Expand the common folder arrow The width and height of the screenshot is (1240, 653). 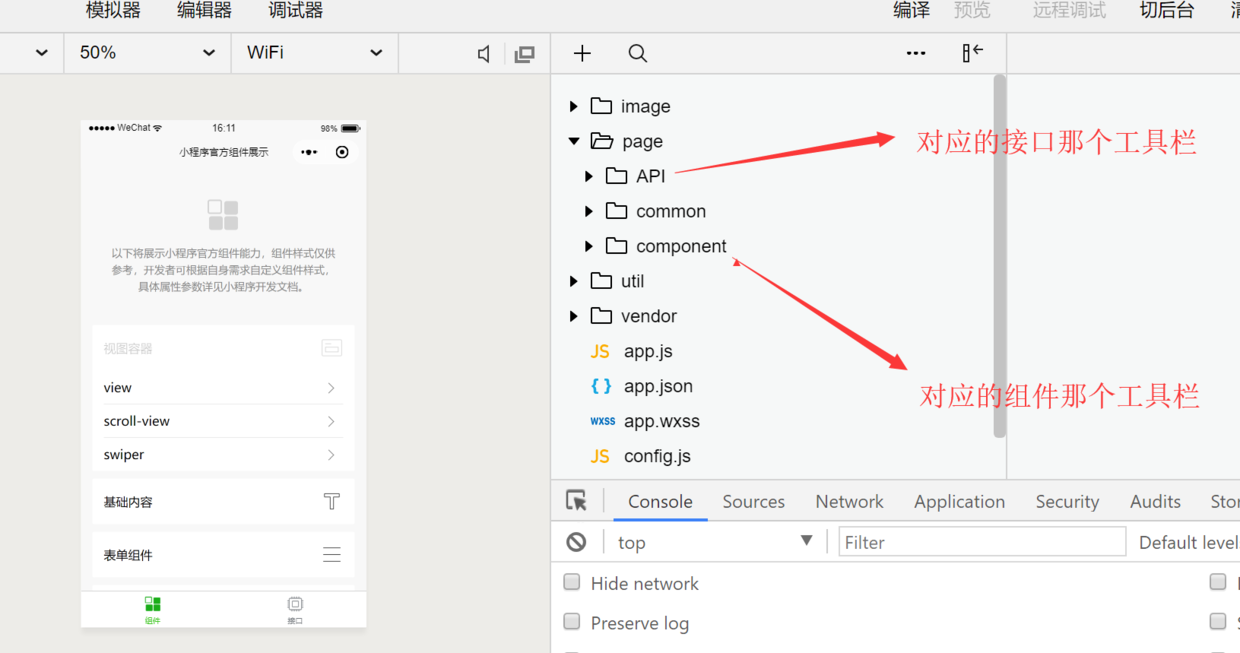click(589, 211)
